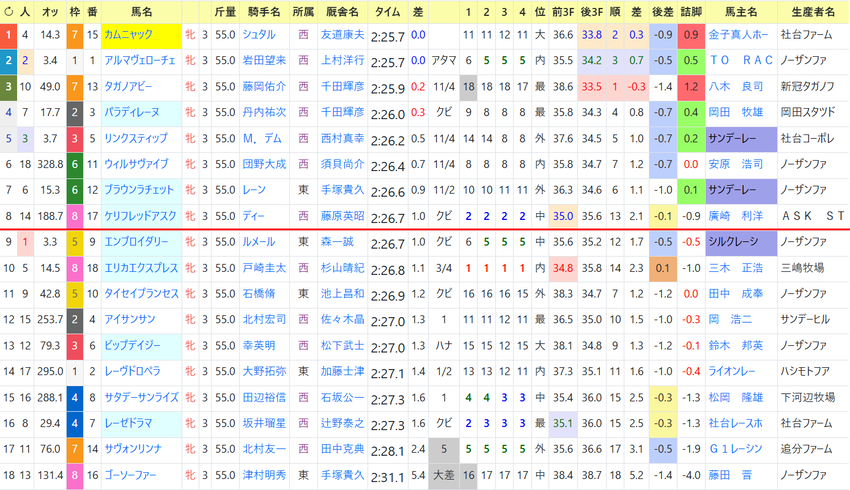850x490 pixels.
Task: Open jockey ルメール profile
Action: pyautogui.click(x=259, y=242)
